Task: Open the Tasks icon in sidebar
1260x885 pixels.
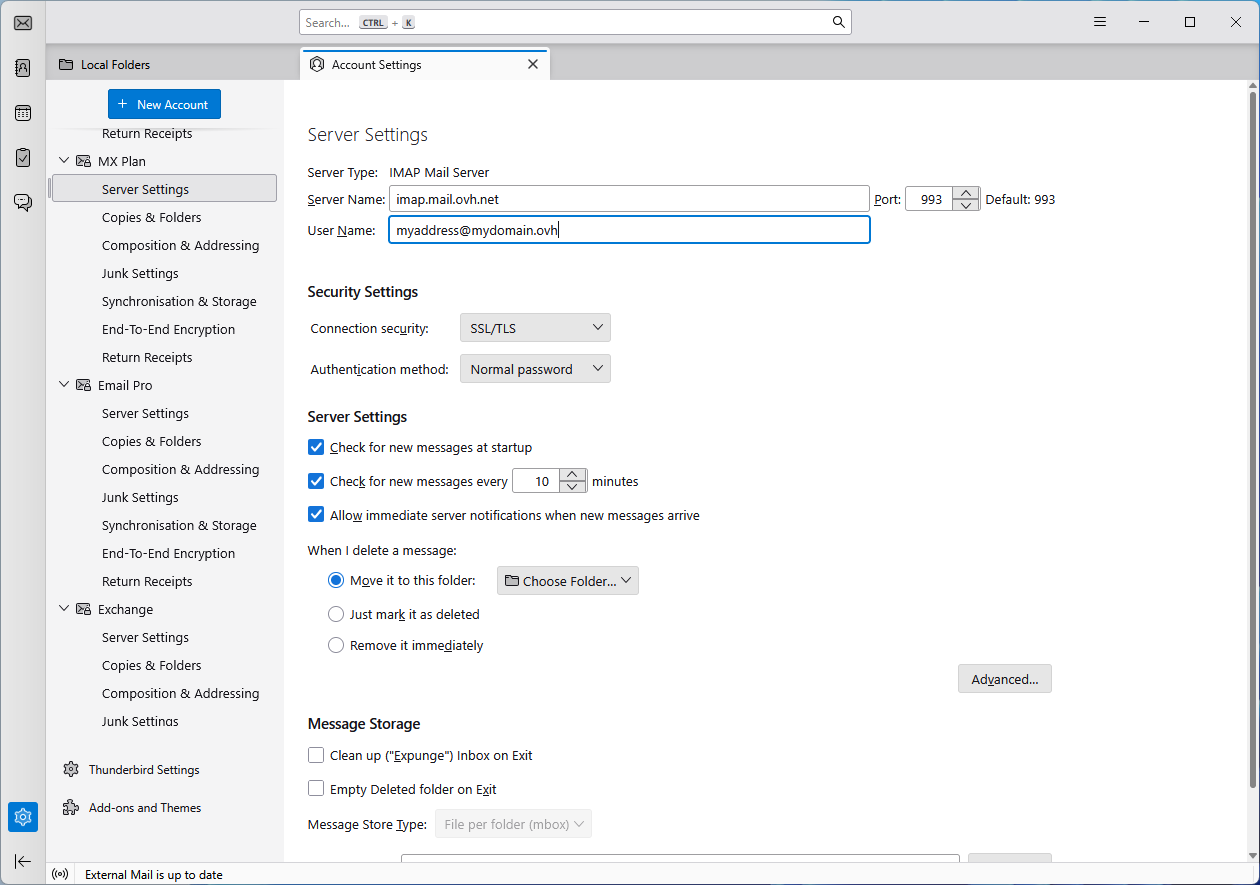Action: [23, 158]
